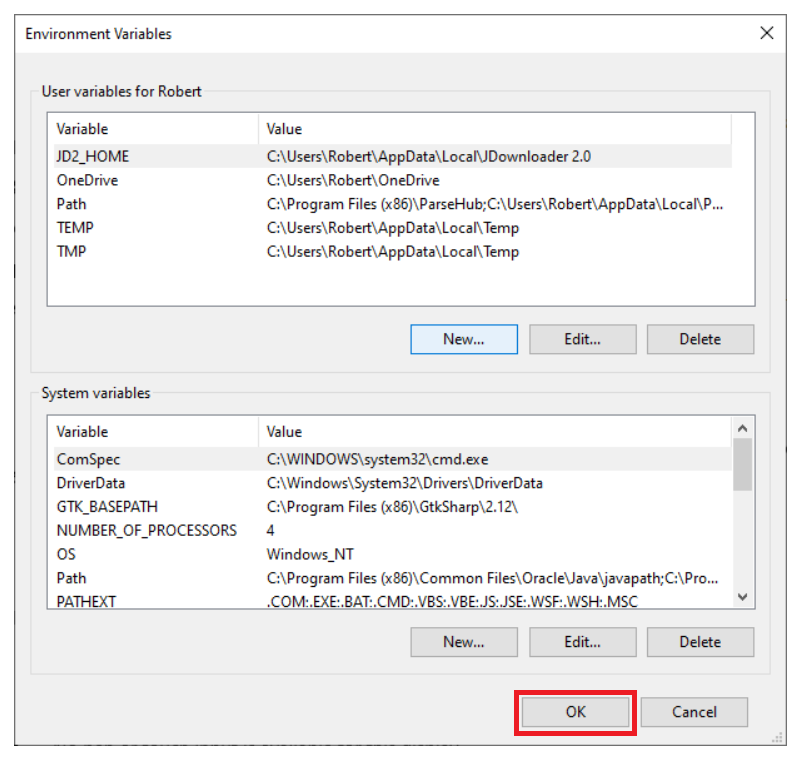Delete the selected system variable
The height and width of the screenshot is (759, 810).
tap(700, 642)
